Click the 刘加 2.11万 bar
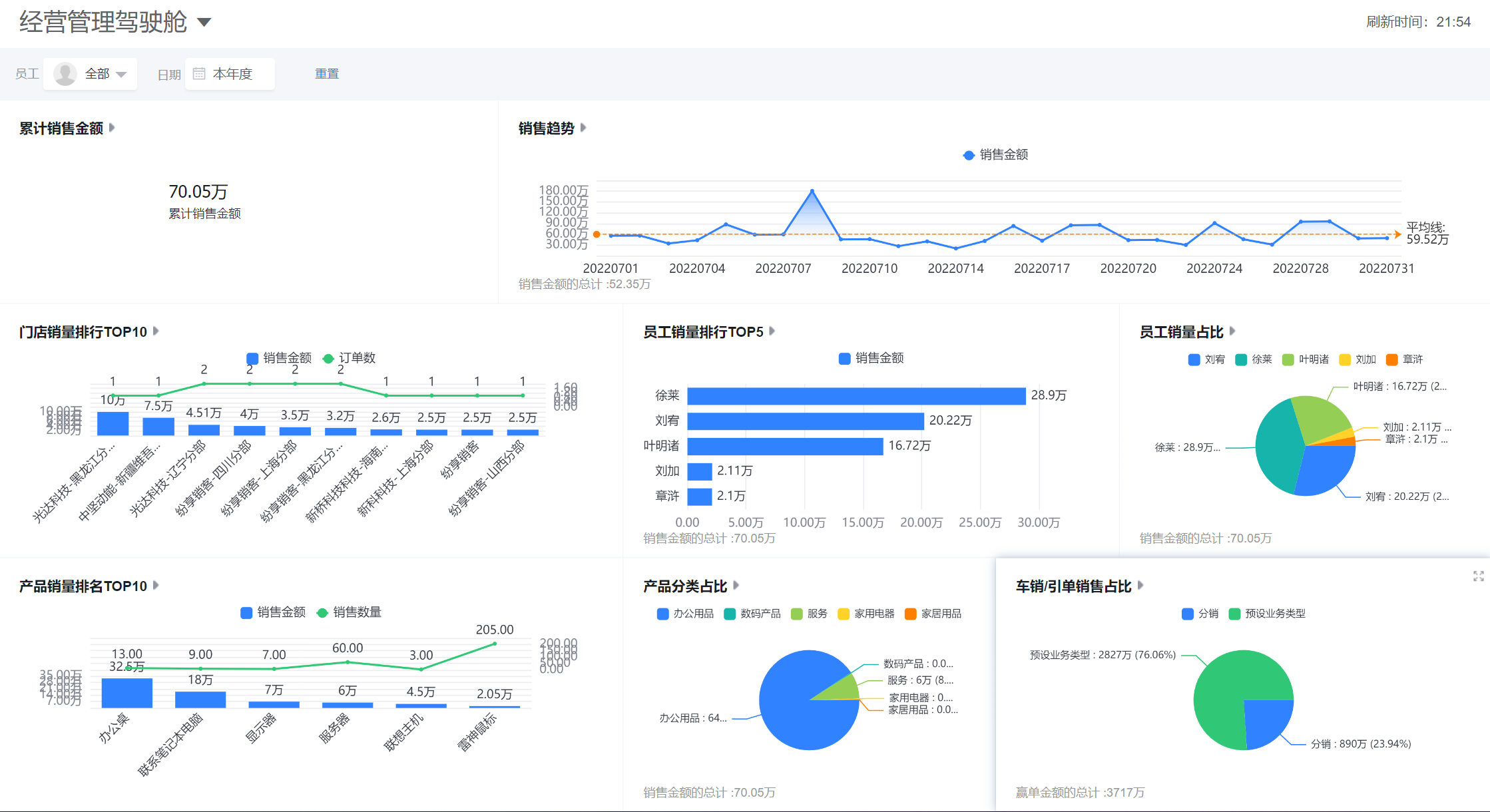1490x812 pixels. (x=700, y=471)
